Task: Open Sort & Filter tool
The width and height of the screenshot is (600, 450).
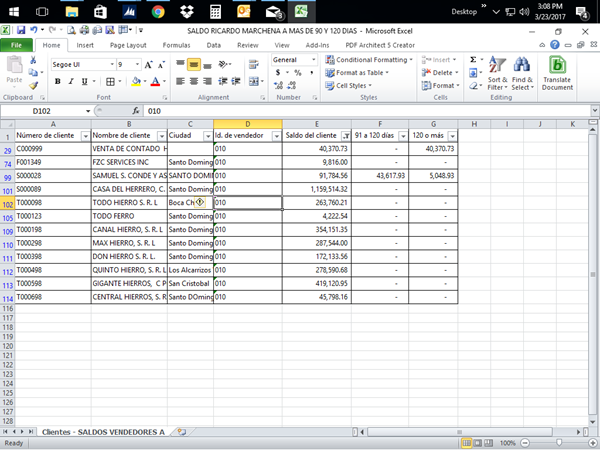Action: tap(498, 72)
